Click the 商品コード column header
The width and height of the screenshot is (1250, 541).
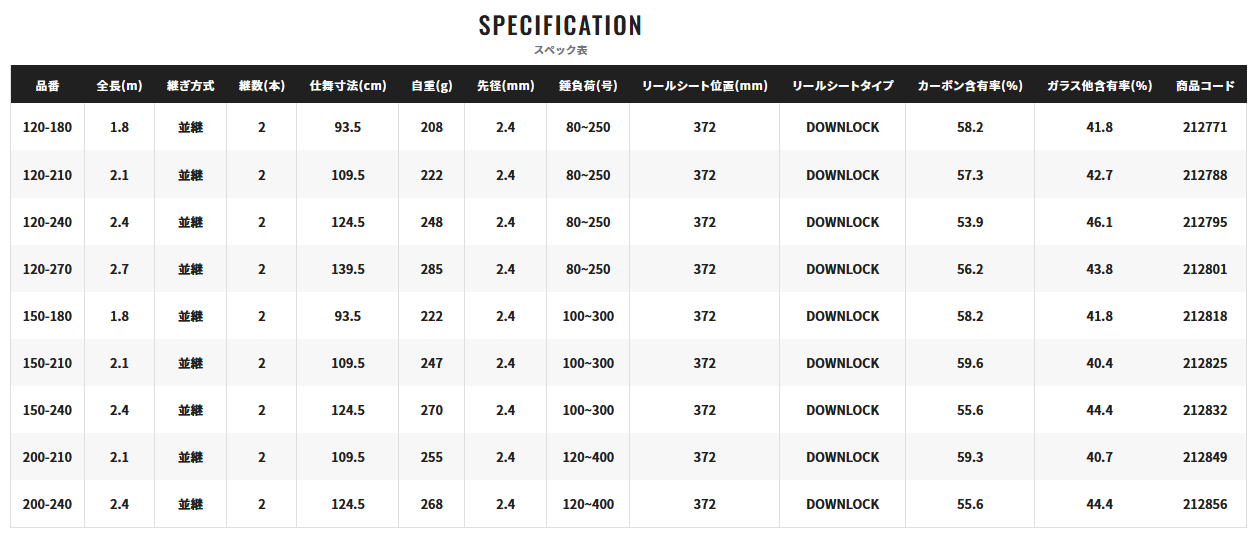(1205, 86)
